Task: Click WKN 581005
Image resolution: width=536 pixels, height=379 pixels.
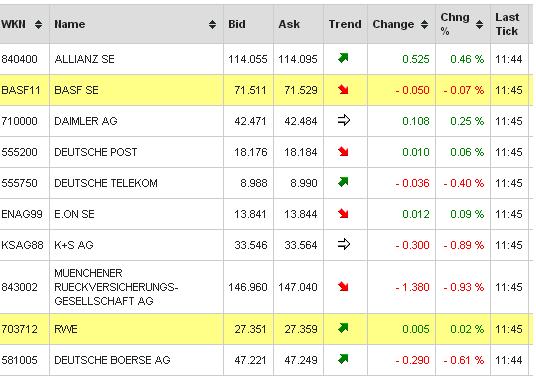Action: pyautogui.click(x=19, y=360)
